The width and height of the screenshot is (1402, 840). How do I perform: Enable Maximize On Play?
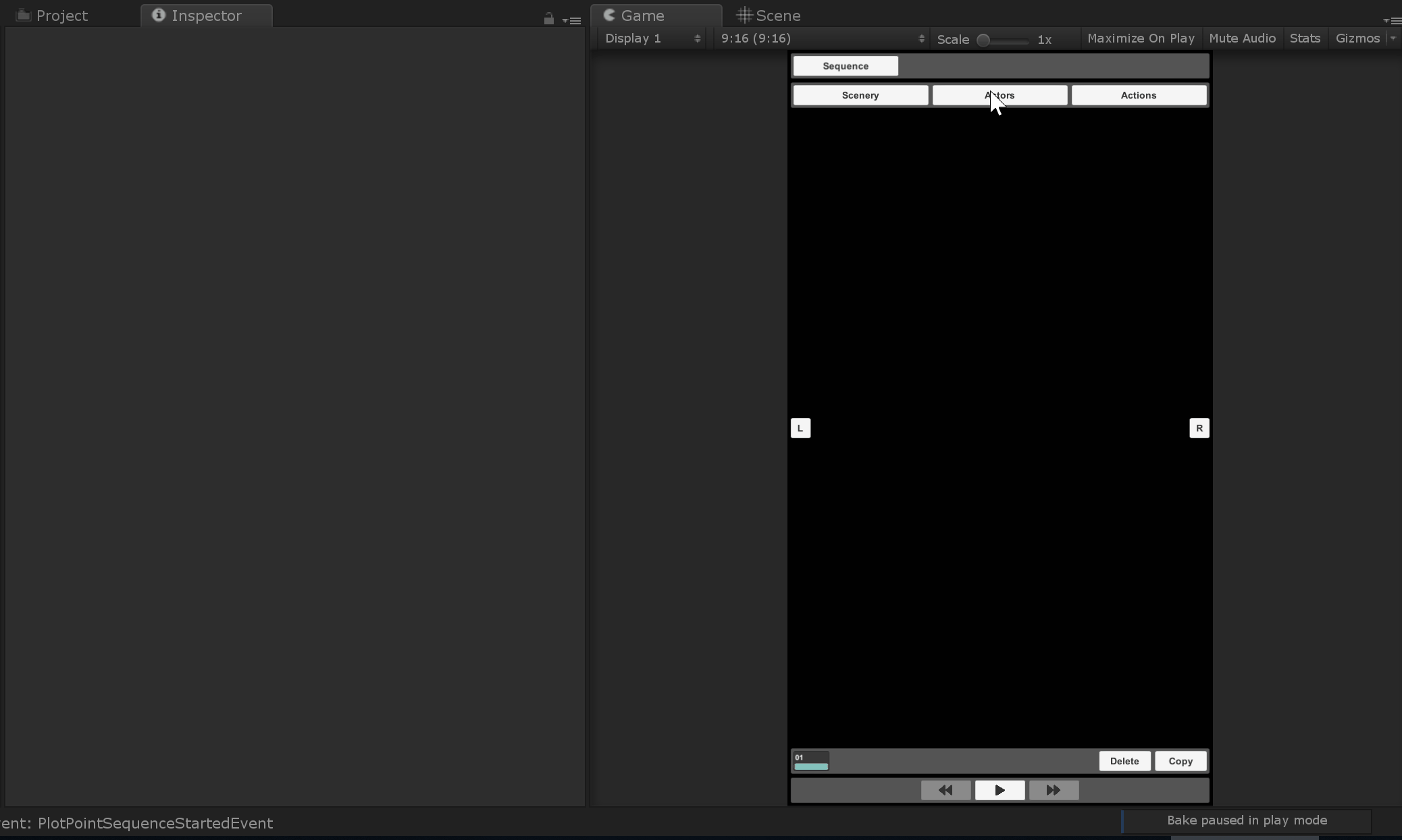point(1141,38)
